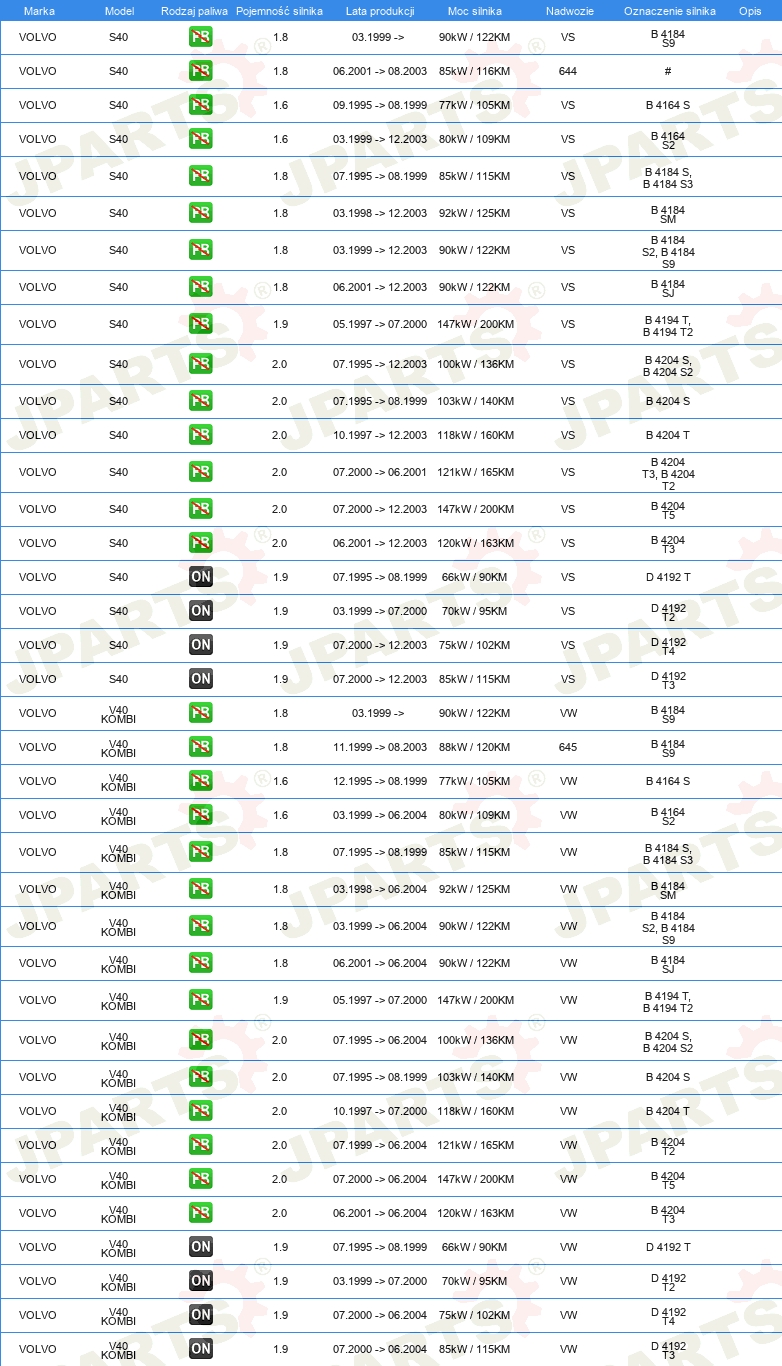Click the ON diesel icon for V40 KOMBI 70kW / 95KM
The image size is (782, 1366).
click(x=200, y=1281)
